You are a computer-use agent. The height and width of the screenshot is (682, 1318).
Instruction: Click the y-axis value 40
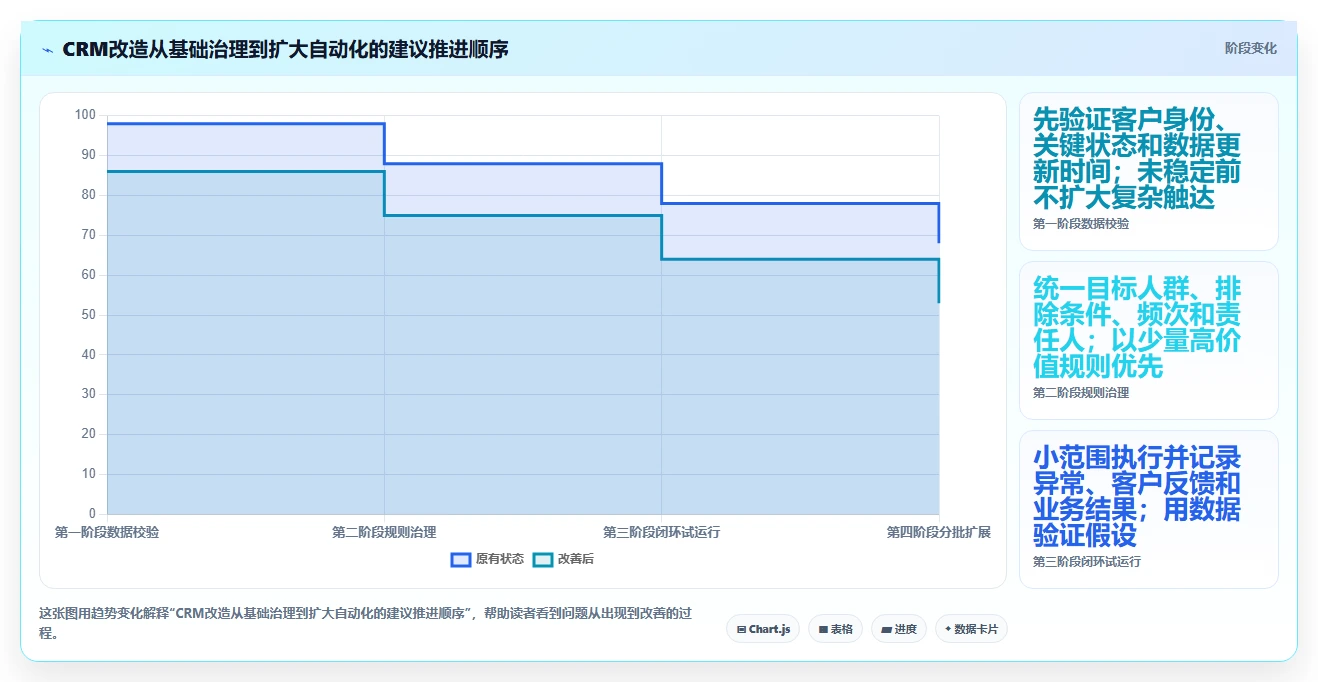pos(89,354)
